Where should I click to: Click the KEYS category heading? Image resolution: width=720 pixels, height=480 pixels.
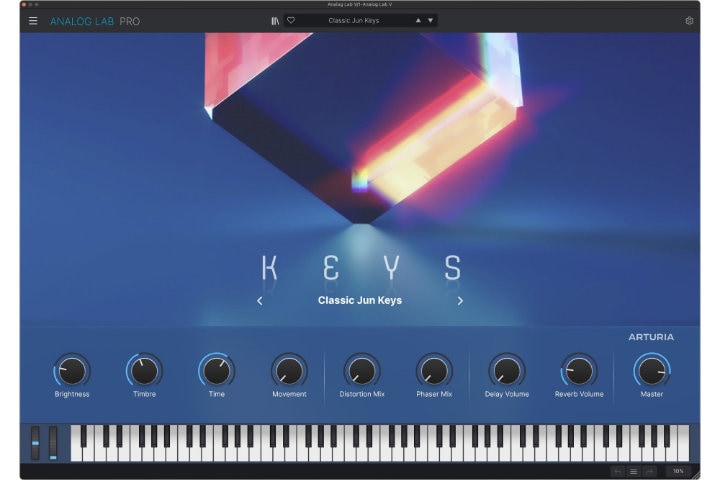(x=361, y=268)
